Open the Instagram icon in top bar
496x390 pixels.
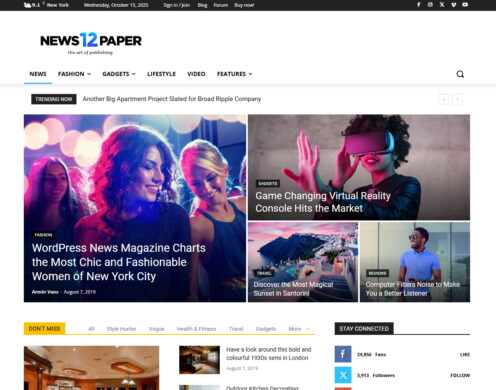pyautogui.click(x=430, y=5)
